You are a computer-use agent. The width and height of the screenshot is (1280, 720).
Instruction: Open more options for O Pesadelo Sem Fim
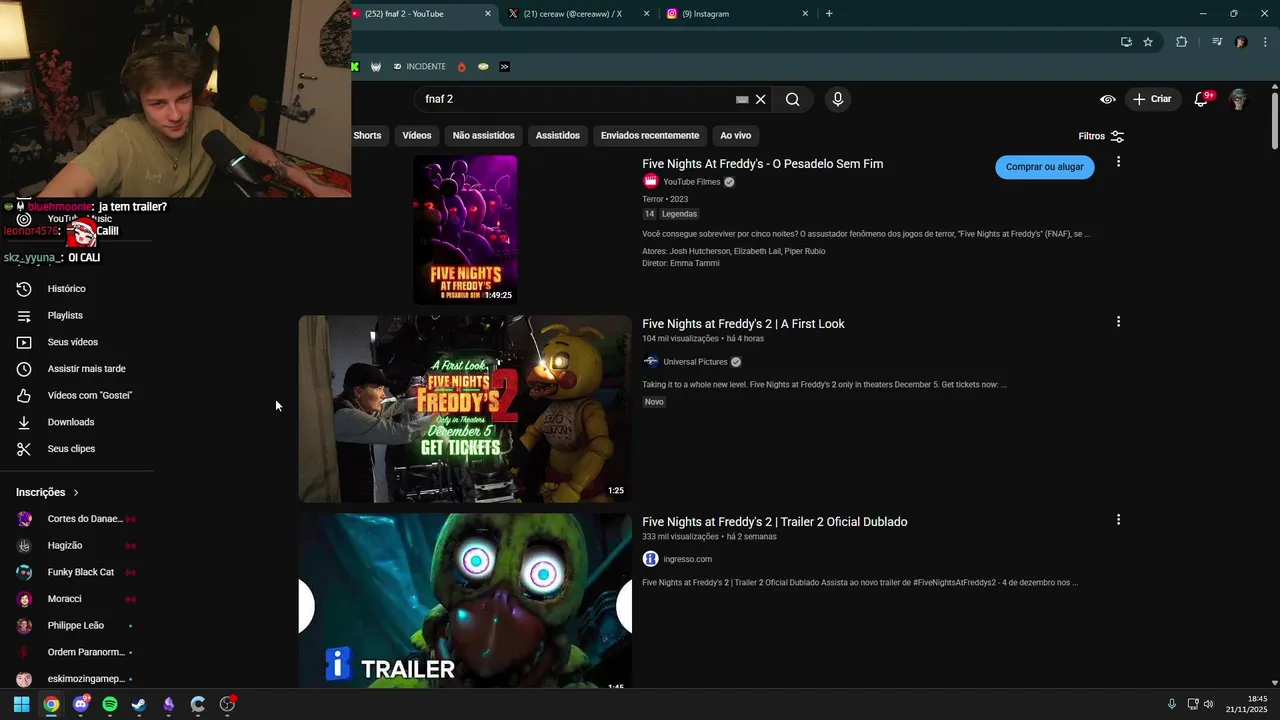[1118, 162]
